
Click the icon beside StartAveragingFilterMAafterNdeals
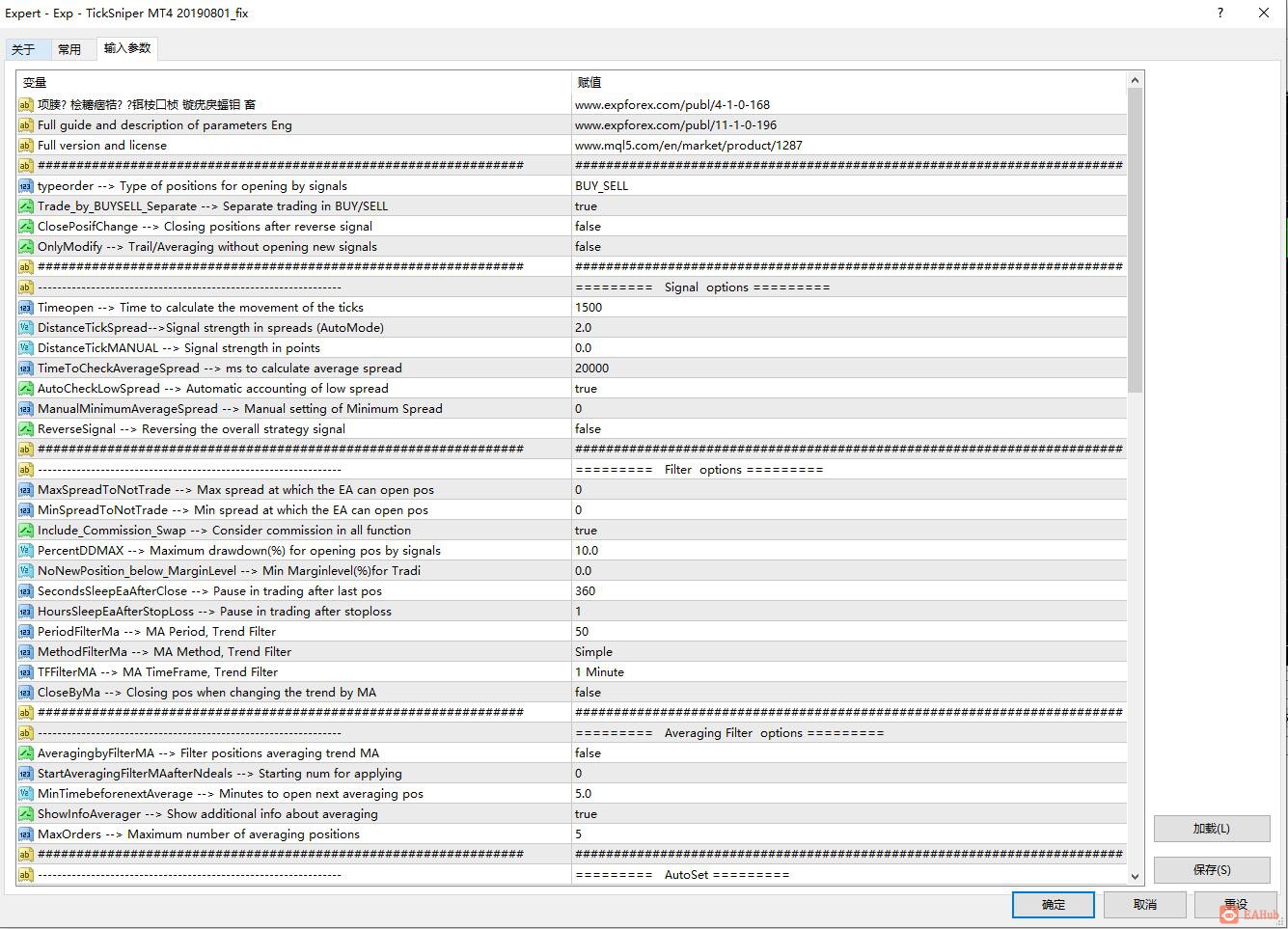click(26, 774)
